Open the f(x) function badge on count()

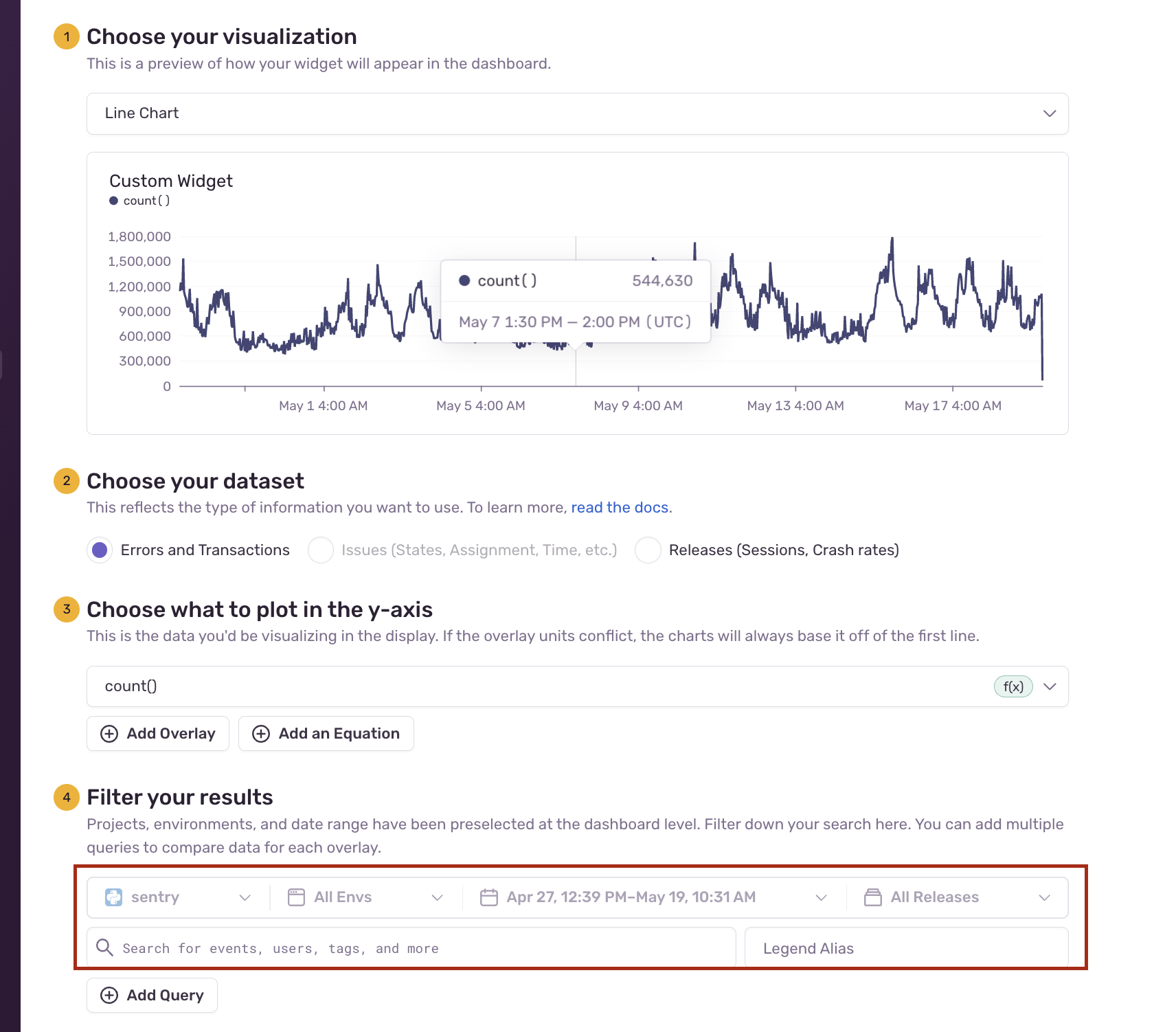[1013, 686]
